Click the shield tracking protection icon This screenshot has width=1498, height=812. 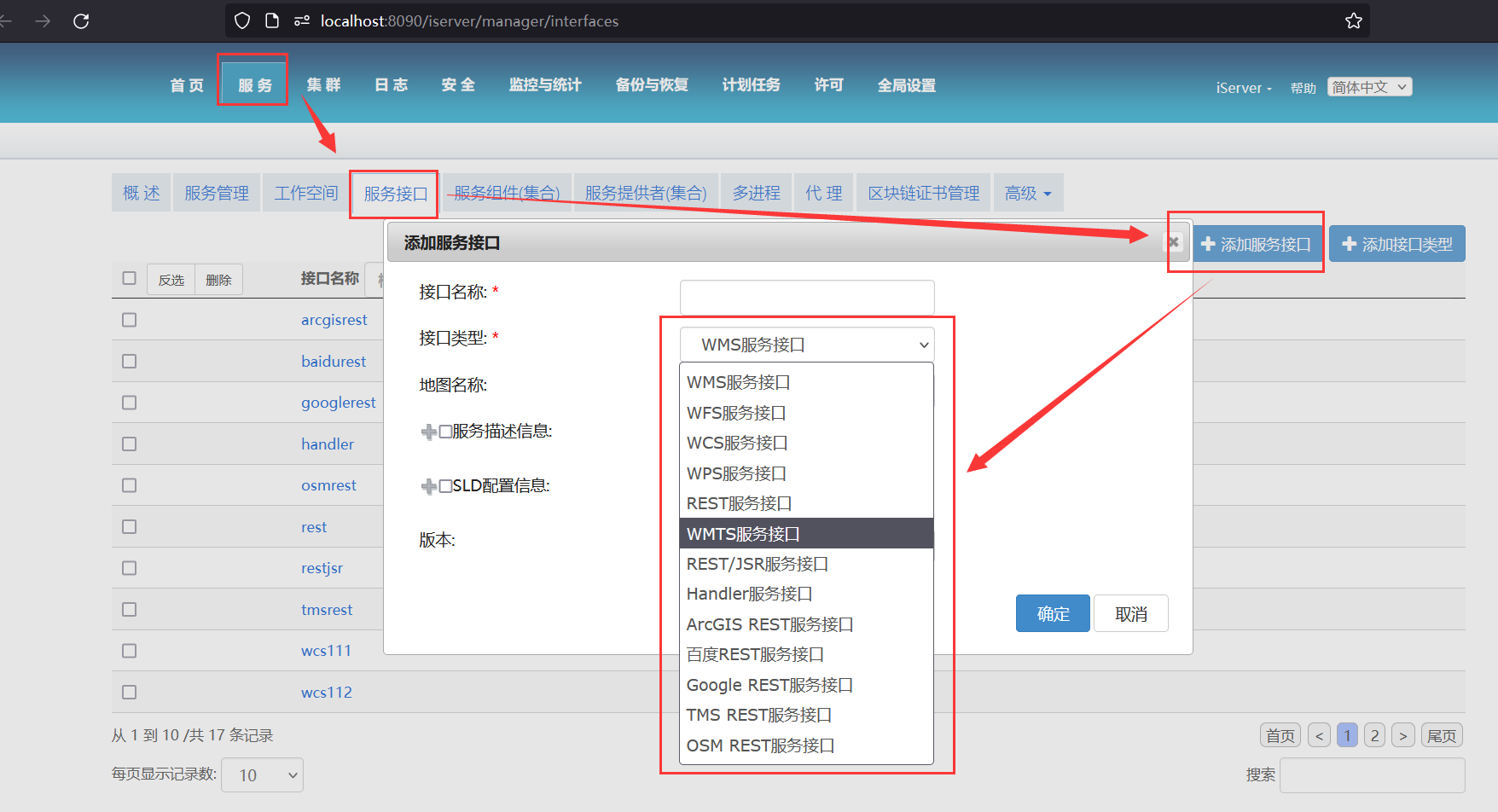(242, 21)
